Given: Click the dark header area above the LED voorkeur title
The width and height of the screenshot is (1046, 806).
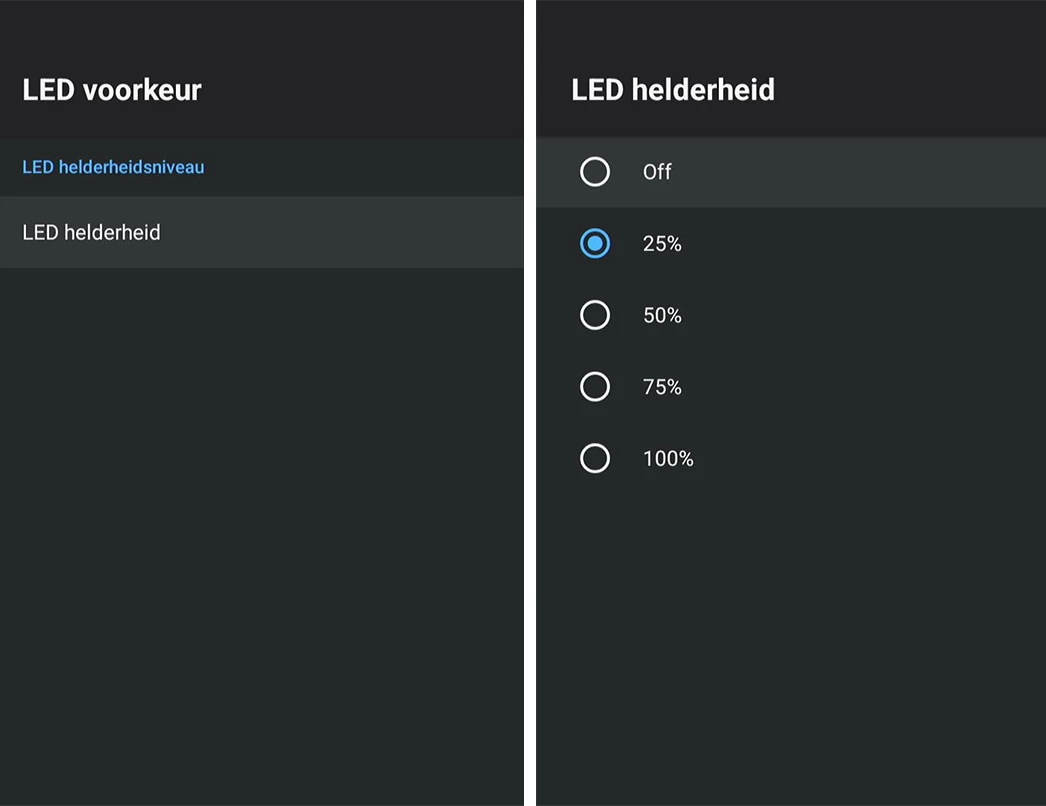Looking at the screenshot, I should (x=260, y=30).
